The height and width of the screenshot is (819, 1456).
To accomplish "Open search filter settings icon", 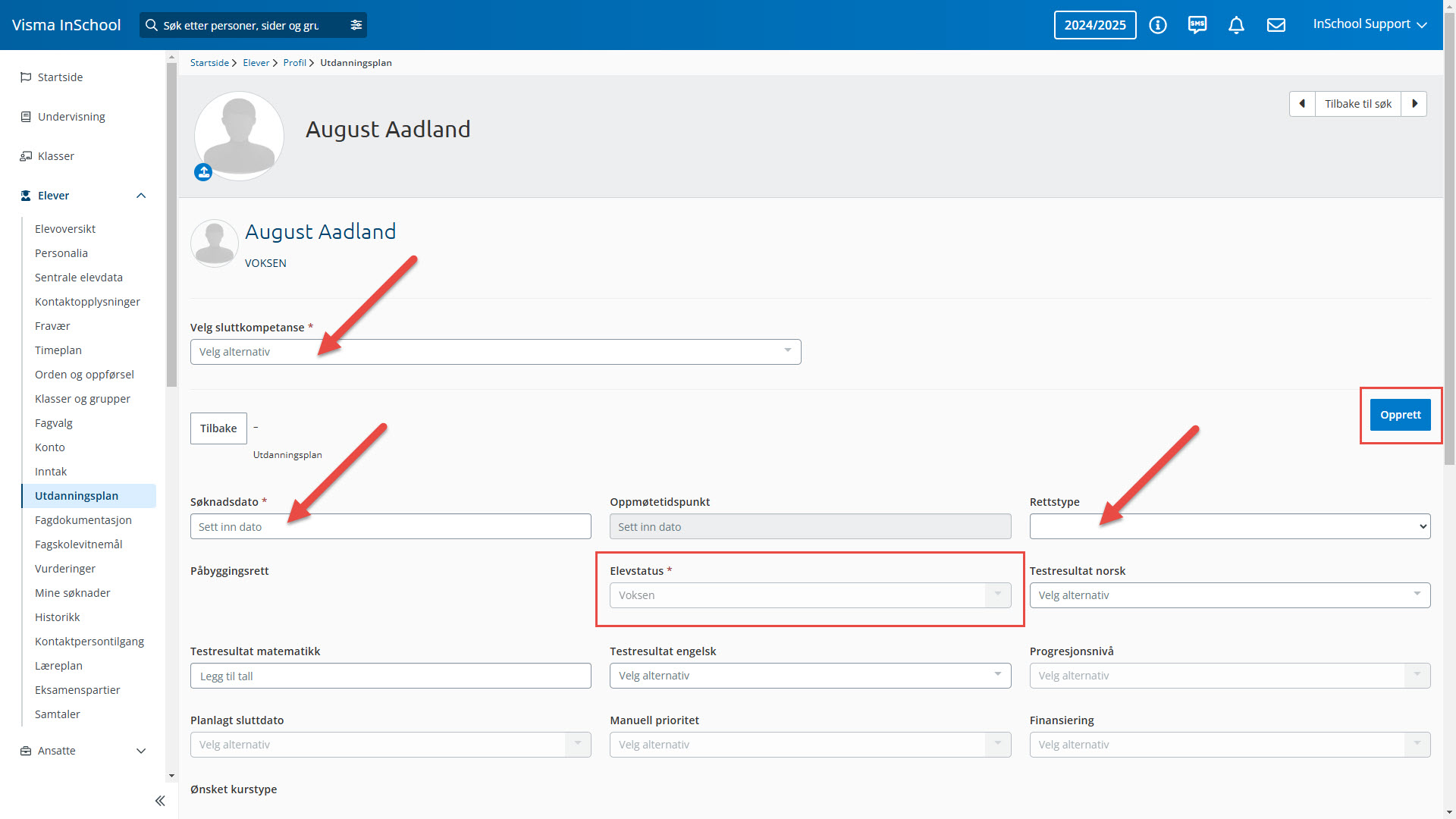I will 356,25.
